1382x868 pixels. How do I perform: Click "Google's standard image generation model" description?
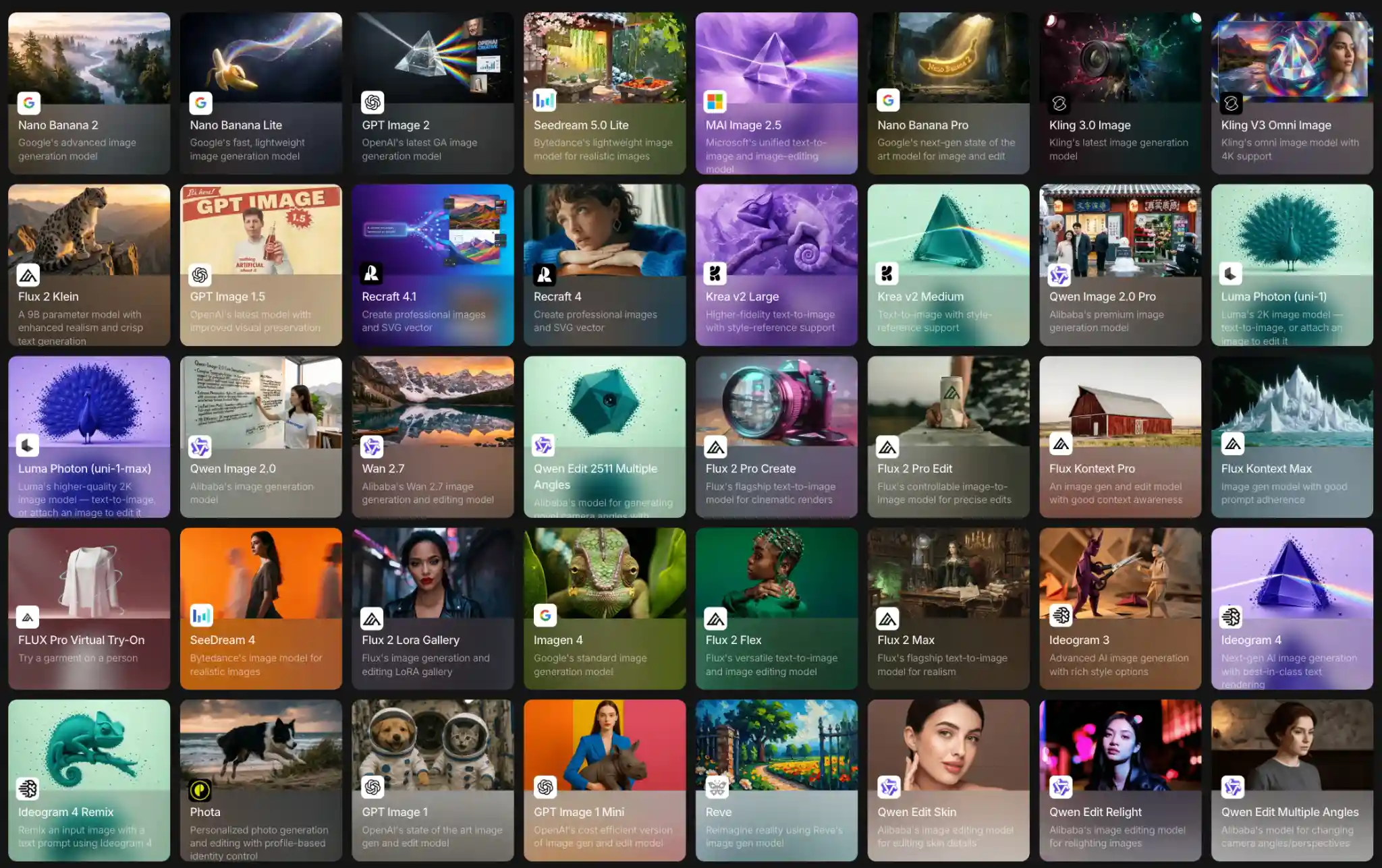590,664
